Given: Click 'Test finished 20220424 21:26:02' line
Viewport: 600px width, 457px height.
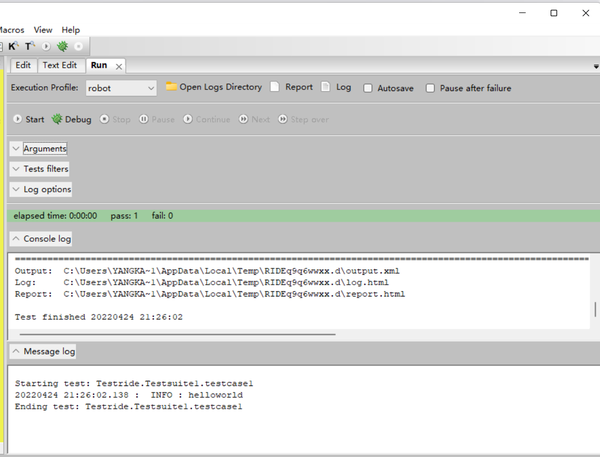Looking at the screenshot, I should 99,317.
